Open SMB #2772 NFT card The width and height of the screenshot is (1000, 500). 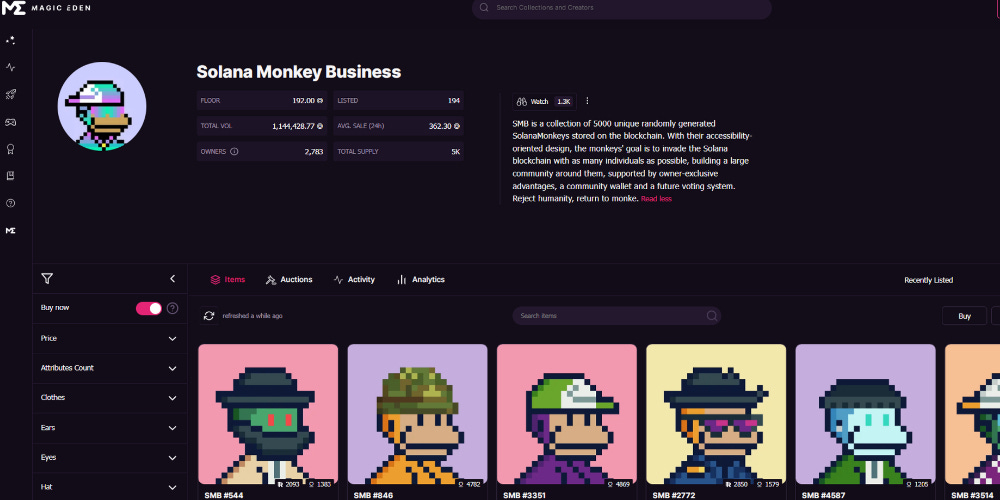(x=716, y=422)
